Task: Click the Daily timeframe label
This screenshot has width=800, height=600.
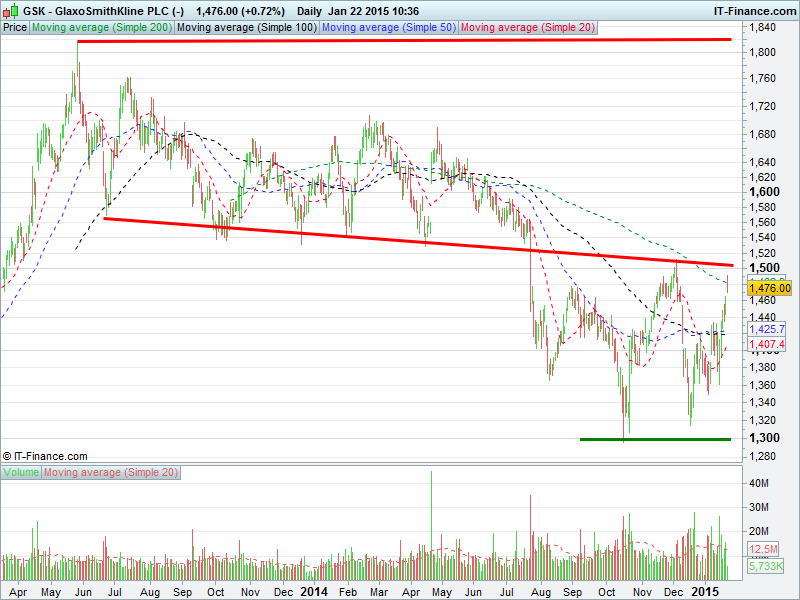Action: pos(309,11)
